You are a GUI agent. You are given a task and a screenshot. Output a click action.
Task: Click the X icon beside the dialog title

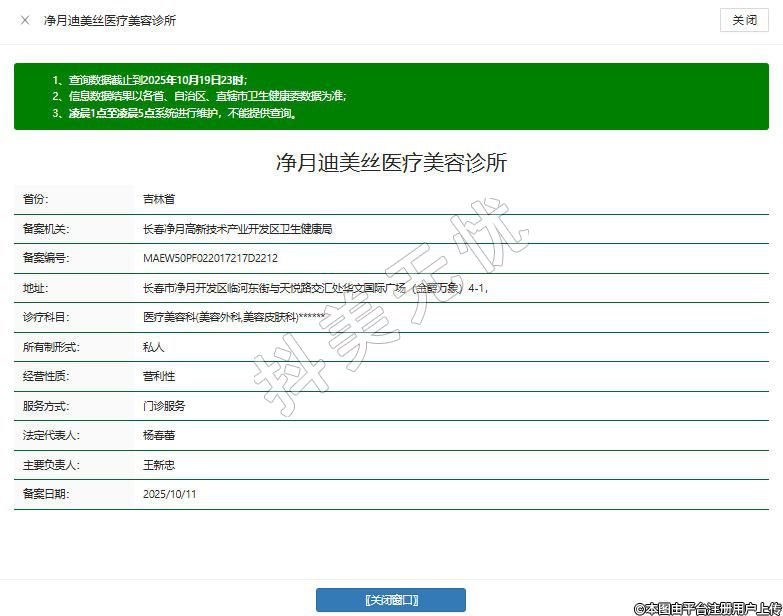coord(25,20)
